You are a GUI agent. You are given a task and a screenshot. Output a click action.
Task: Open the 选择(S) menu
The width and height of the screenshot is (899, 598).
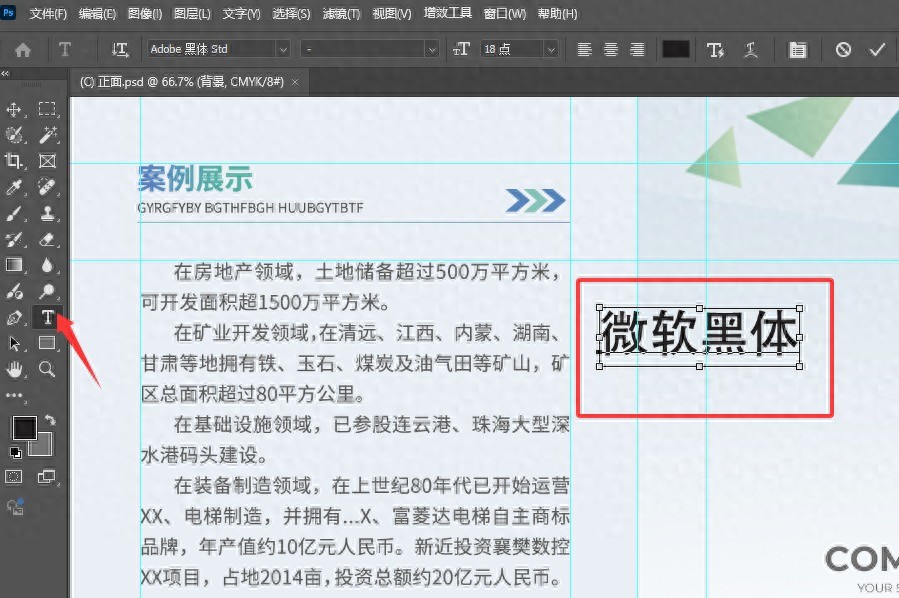pos(291,14)
